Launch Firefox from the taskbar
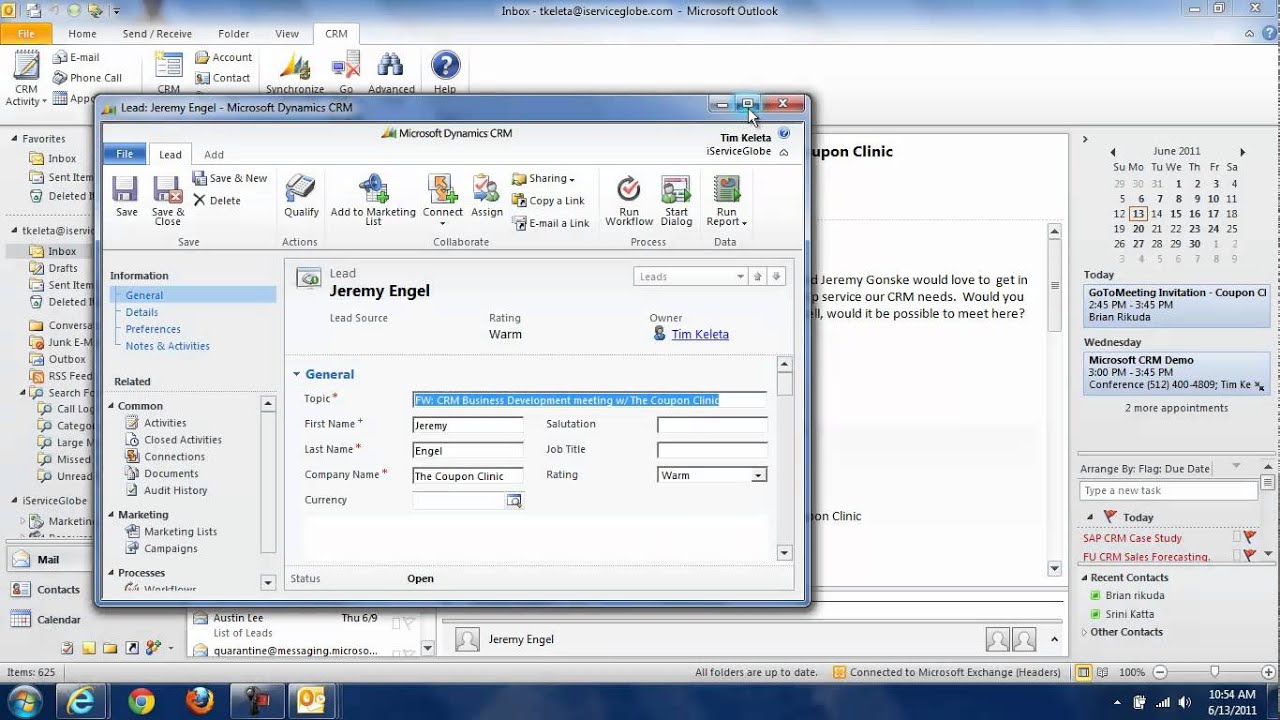Image resolution: width=1280 pixels, height=720 pixels. [x=199, y=700]
